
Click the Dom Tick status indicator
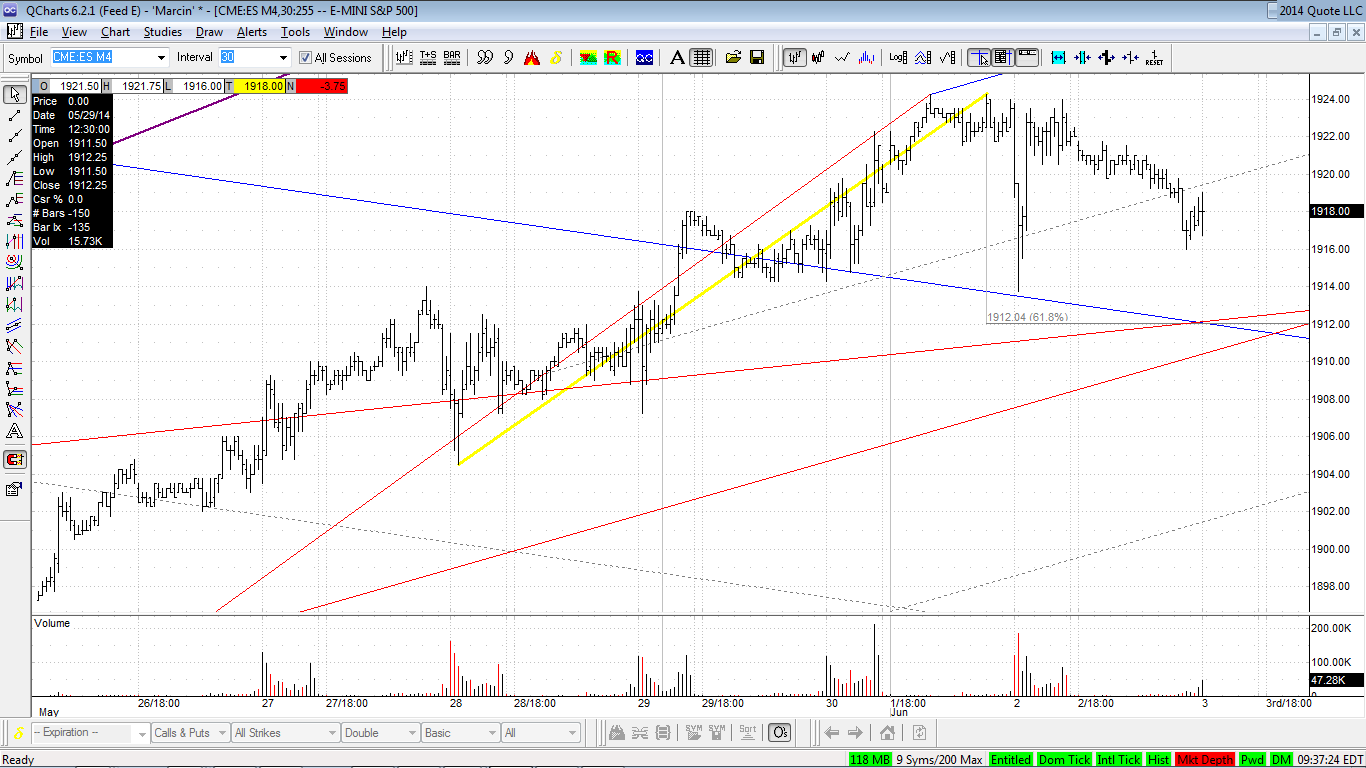coord(1064,760)
